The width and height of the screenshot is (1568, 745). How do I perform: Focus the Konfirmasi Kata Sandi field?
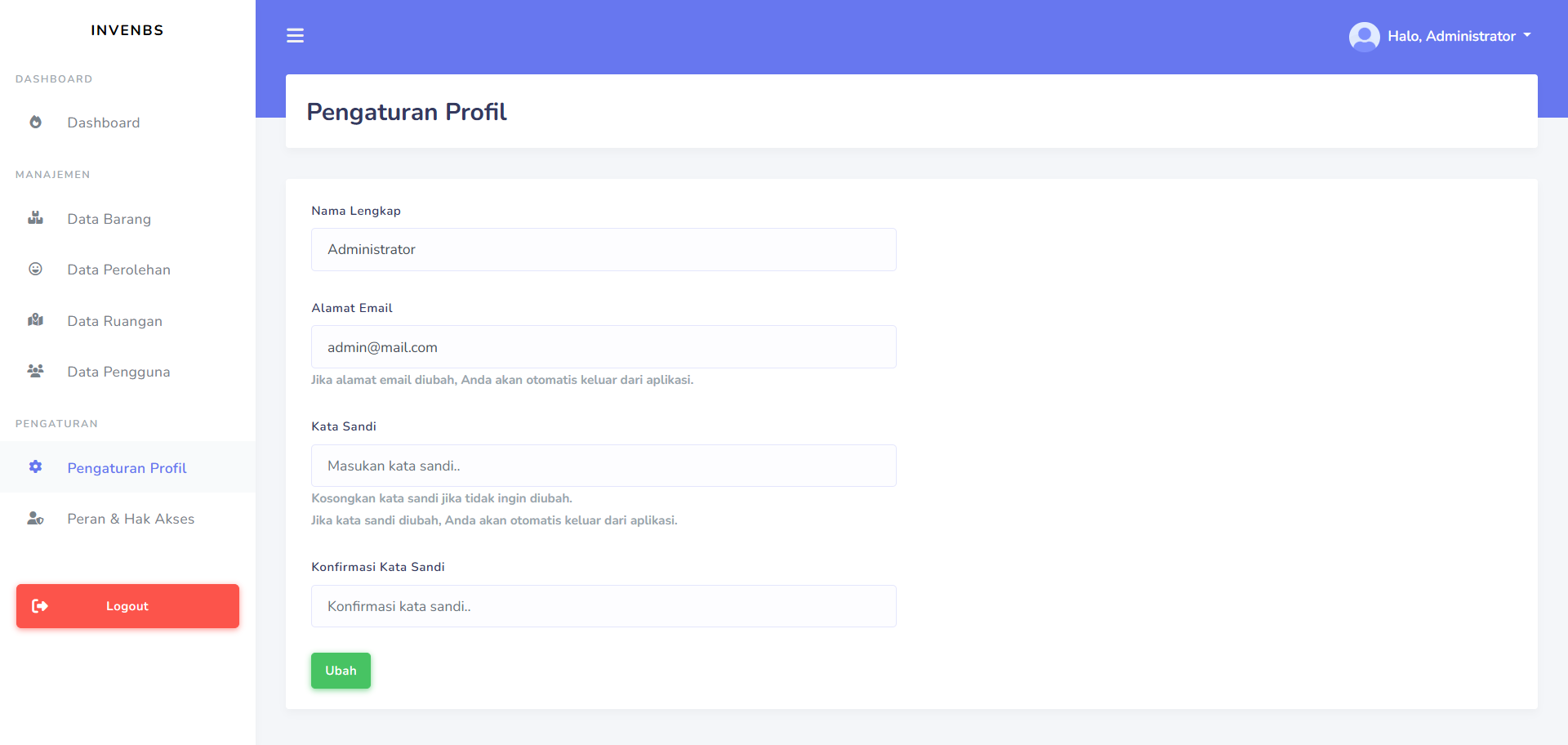pos(604,606)
